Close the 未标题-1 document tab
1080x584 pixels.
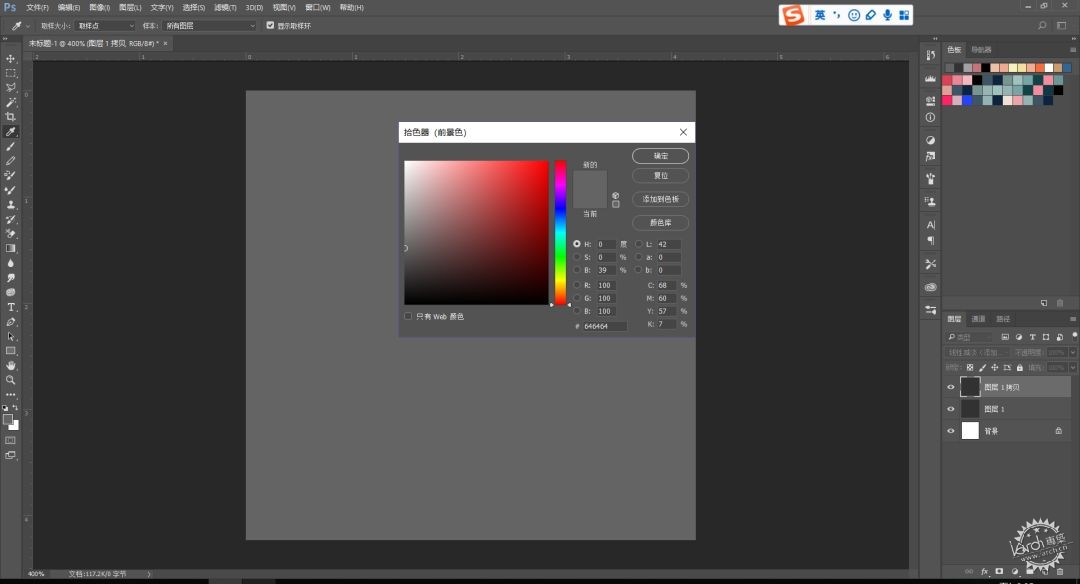[x=165, y=43]
